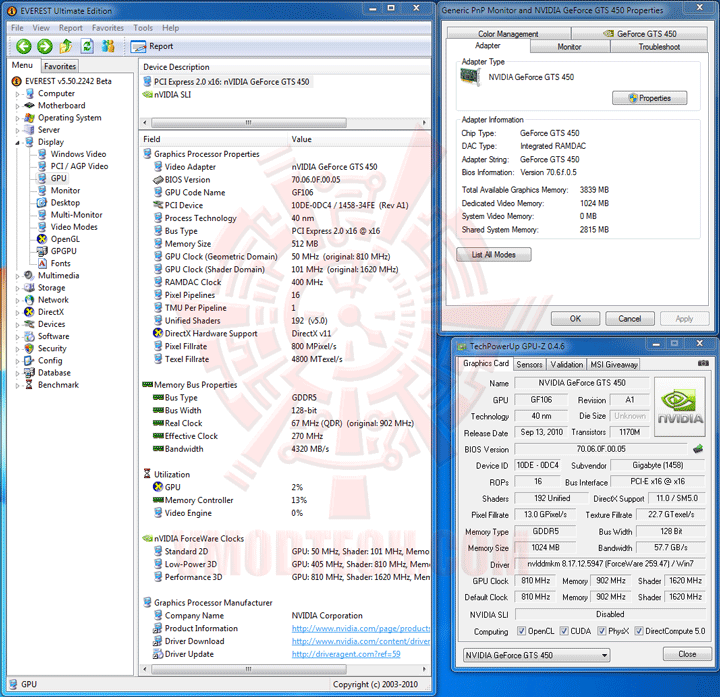Click the green Back arrow in EVEREST toolbar

(24, 46)
